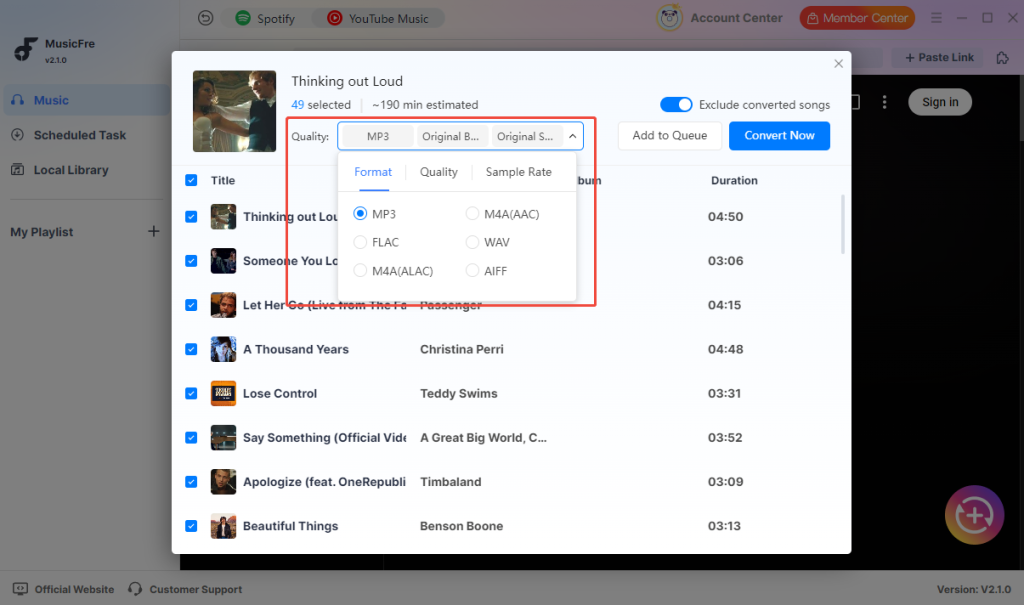1024x605 pixels.
Task: Choose MP3 format radio button
Action: pos(360,214)
